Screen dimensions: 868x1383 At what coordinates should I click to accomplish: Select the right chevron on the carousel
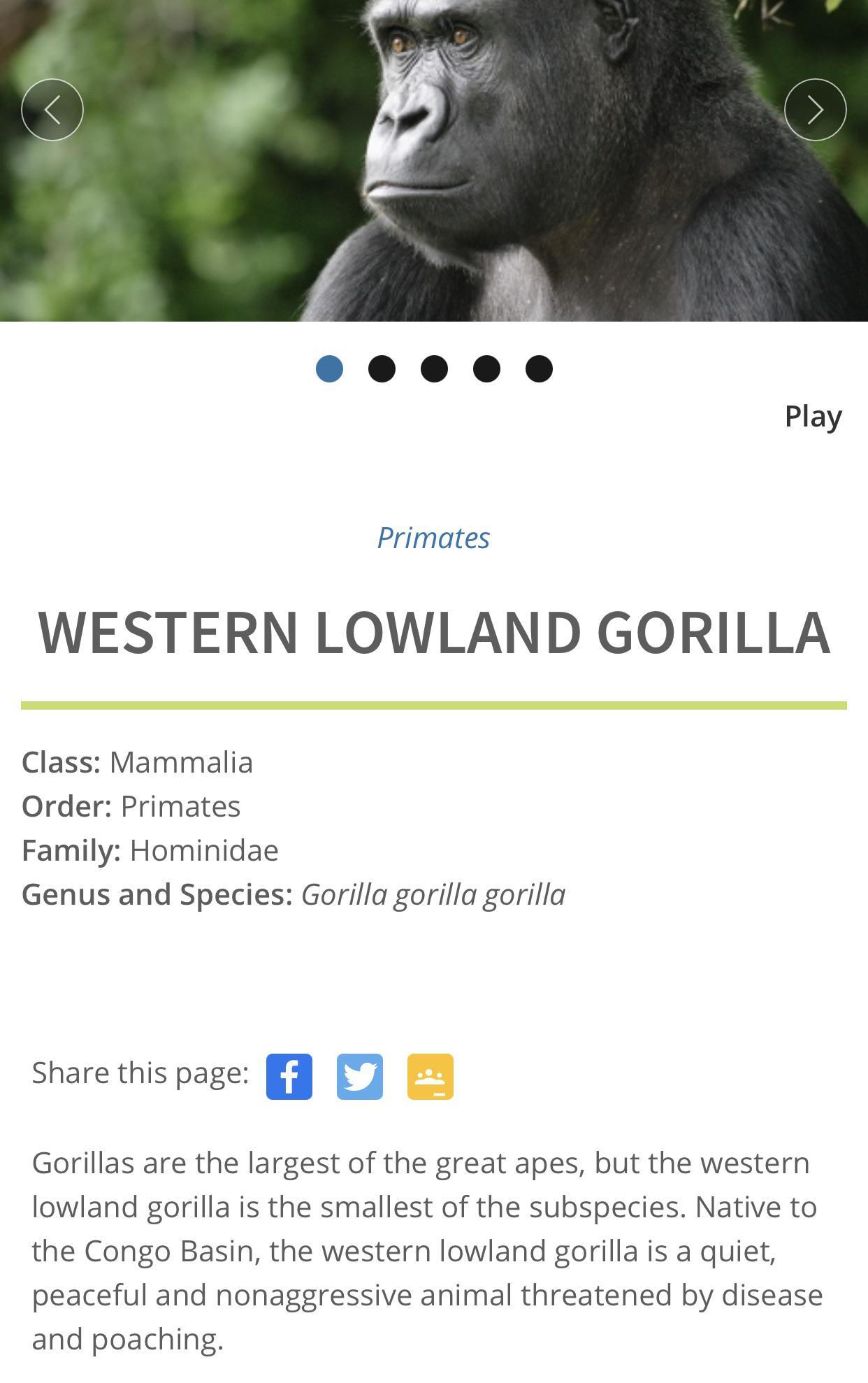815,110
